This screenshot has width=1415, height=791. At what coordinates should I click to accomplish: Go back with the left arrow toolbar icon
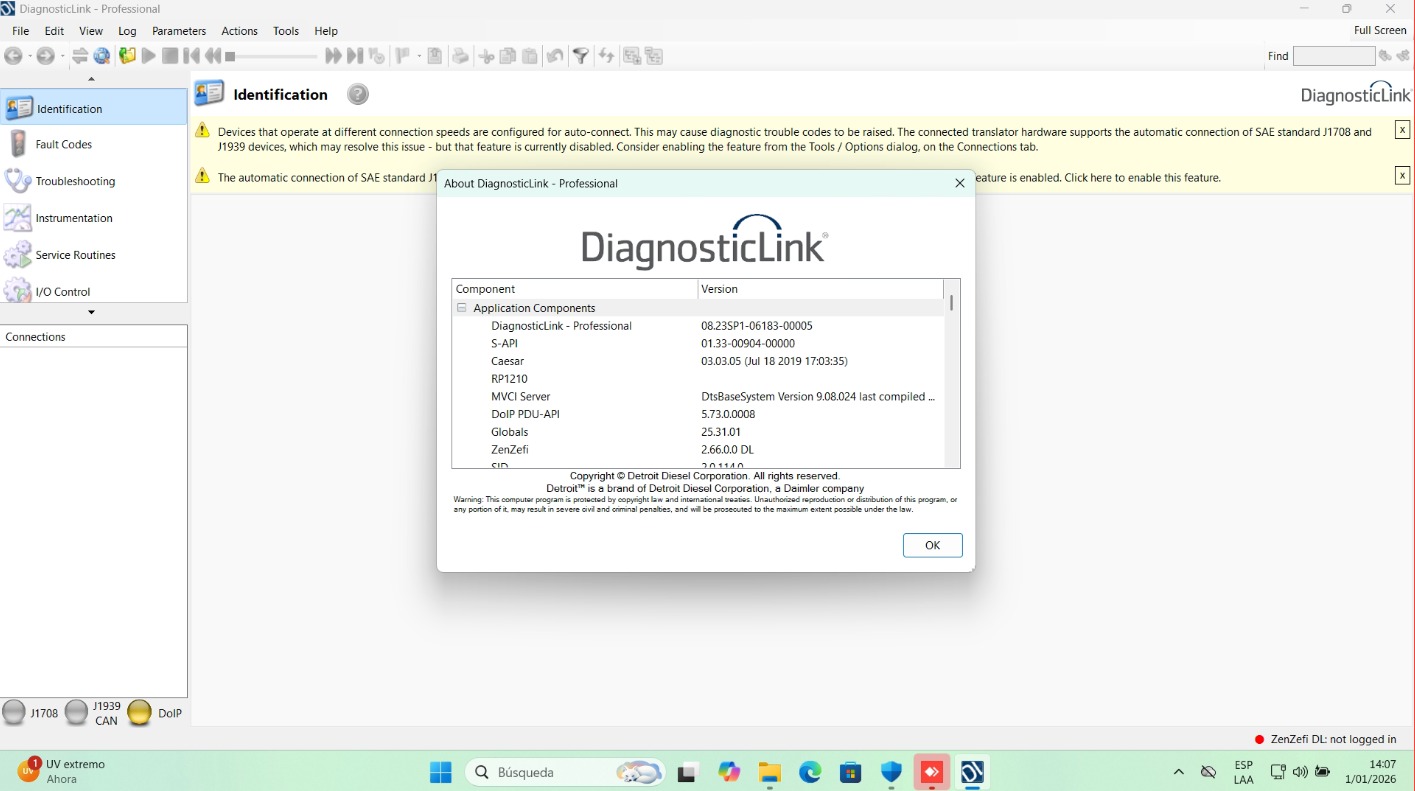13,56
